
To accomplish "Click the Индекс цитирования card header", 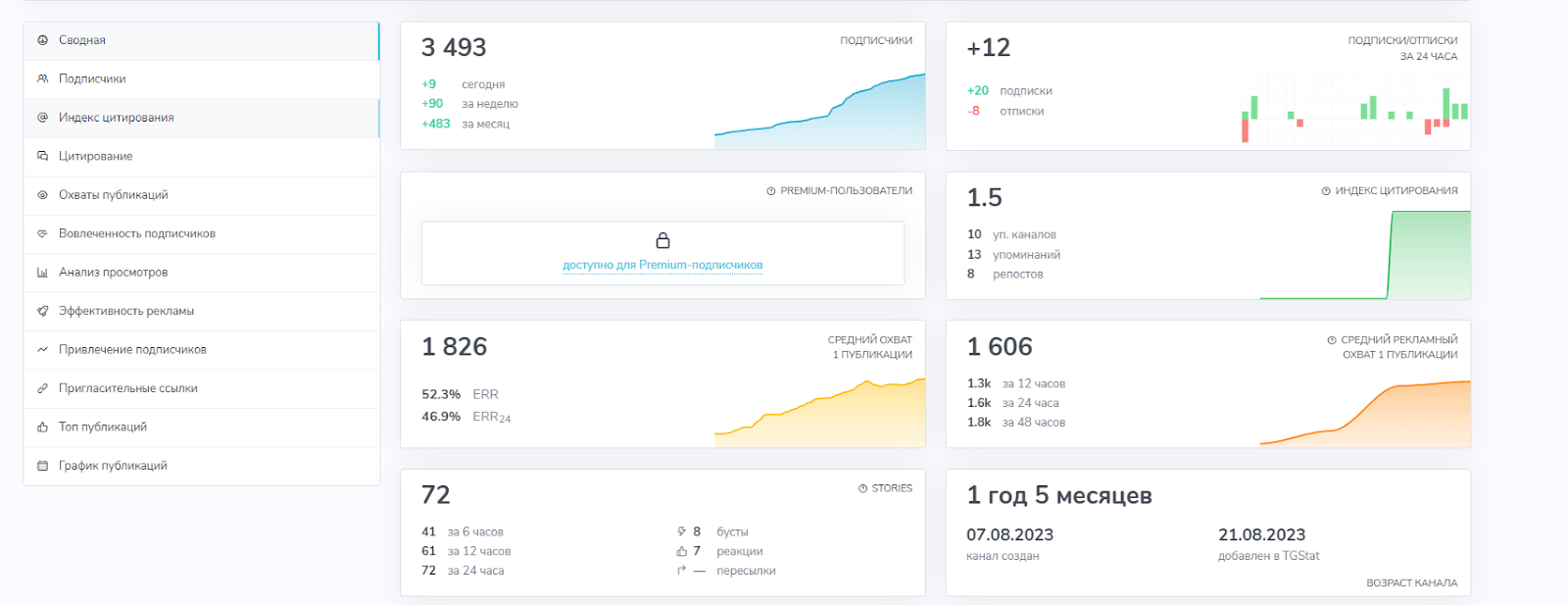I will pyautogui.click(x=1396, y=191).
